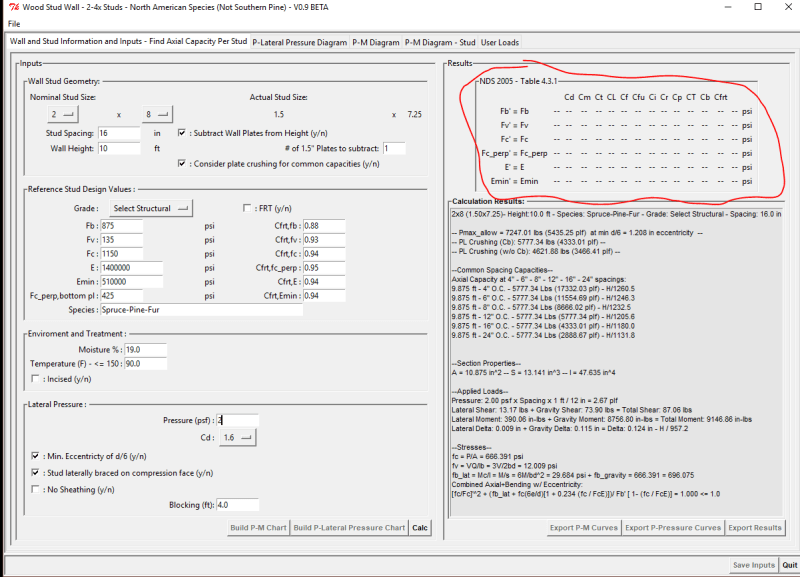
Task: Enable the No Sheathing checkbox
Action: (x=35, y=489)
